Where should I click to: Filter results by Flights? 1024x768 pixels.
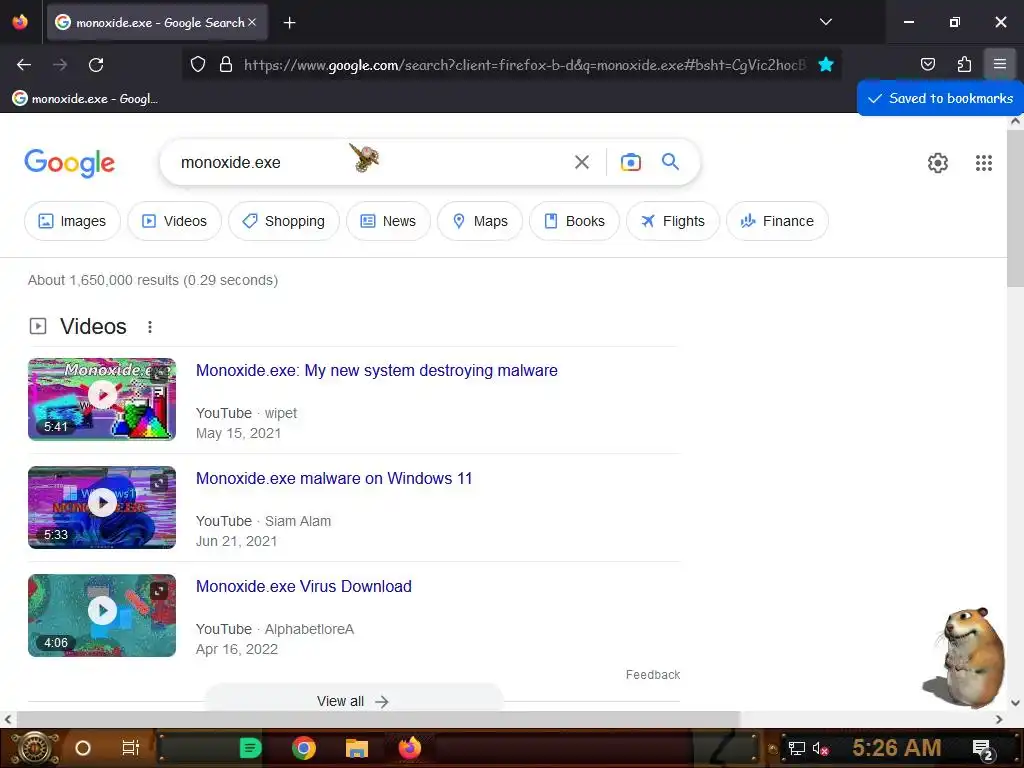pyautogui.click(x=673, y=221)
